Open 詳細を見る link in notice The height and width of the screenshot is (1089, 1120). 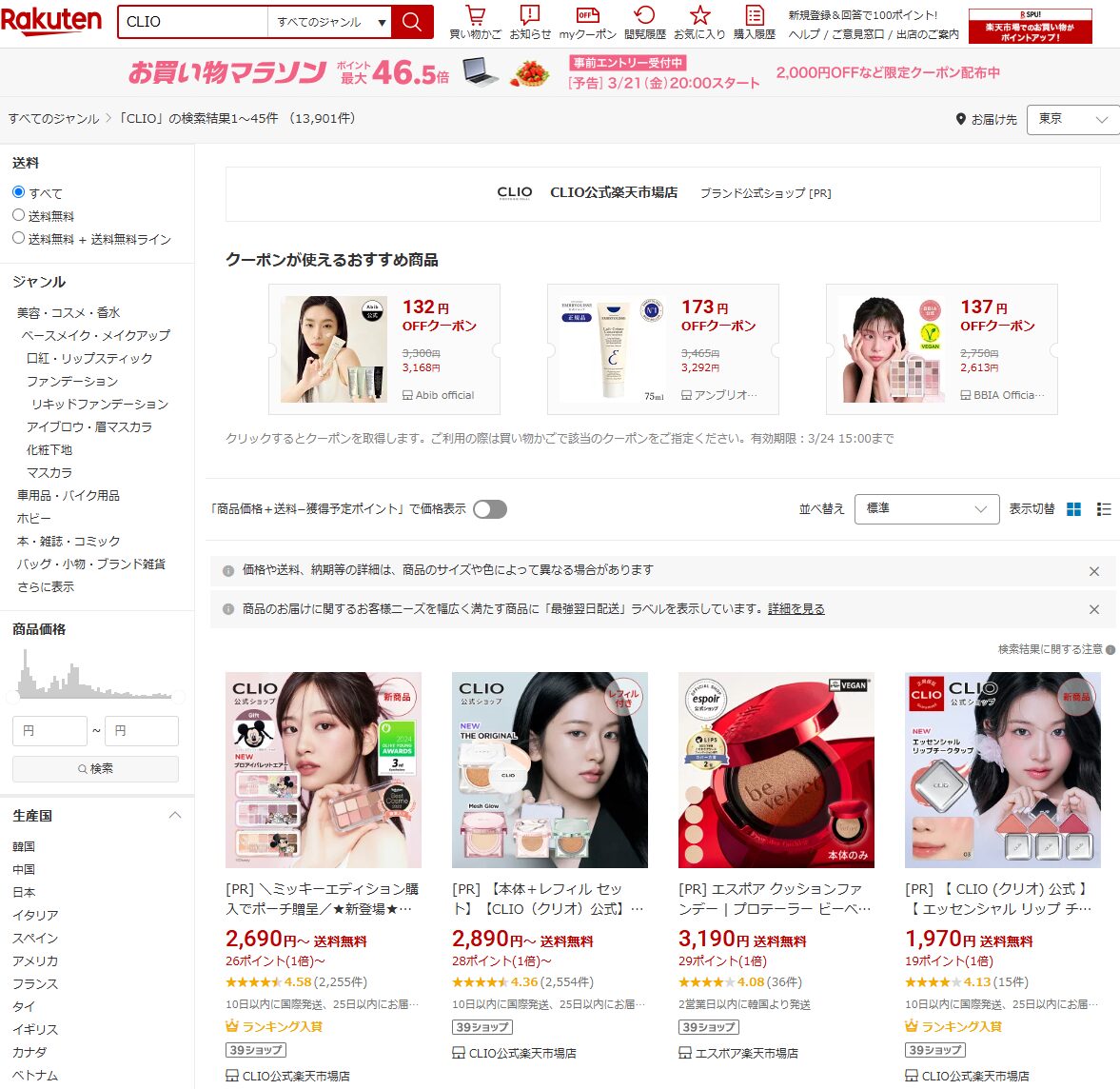click(796, 609)
